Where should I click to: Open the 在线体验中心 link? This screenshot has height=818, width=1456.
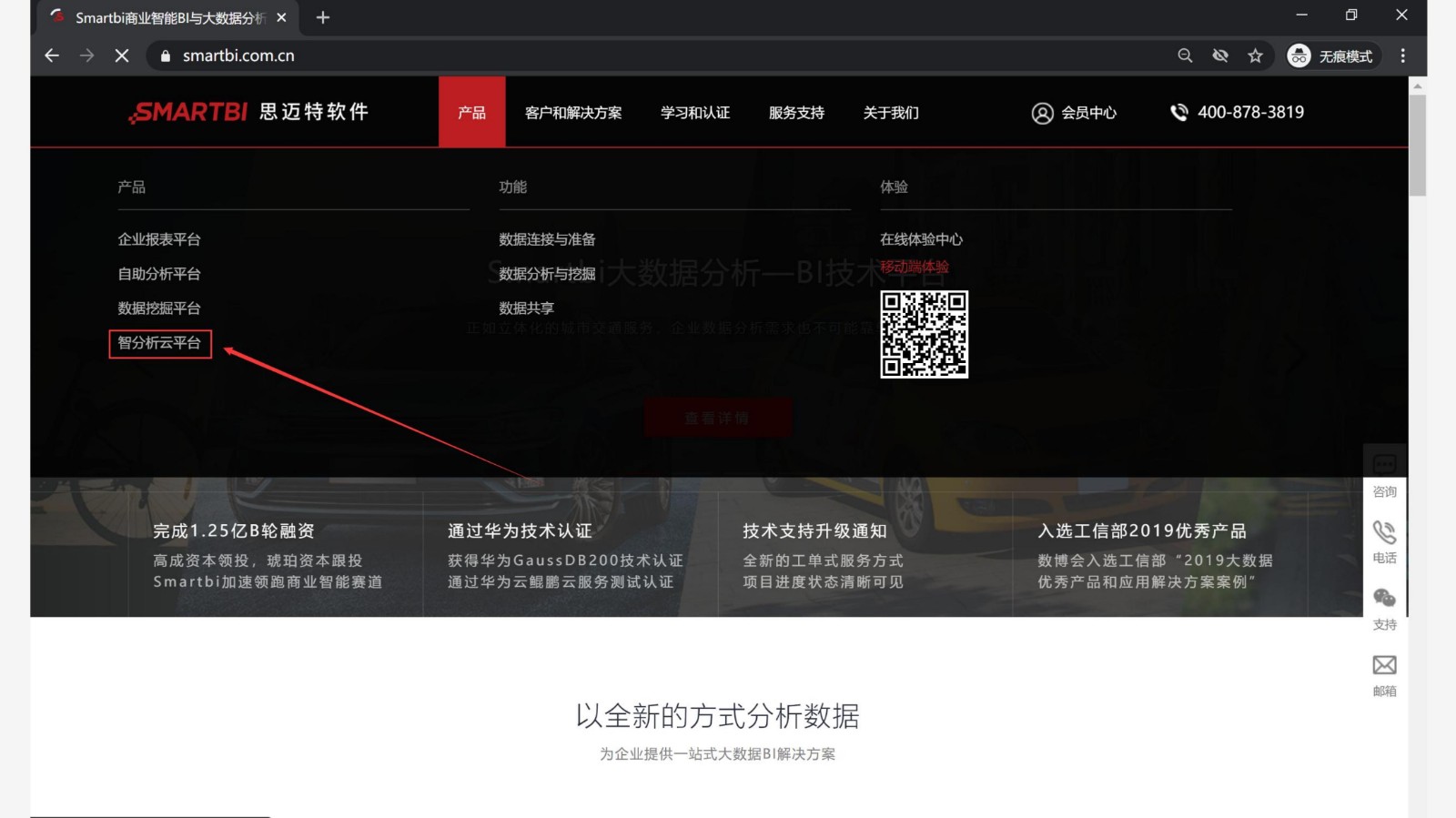point(921,239)
